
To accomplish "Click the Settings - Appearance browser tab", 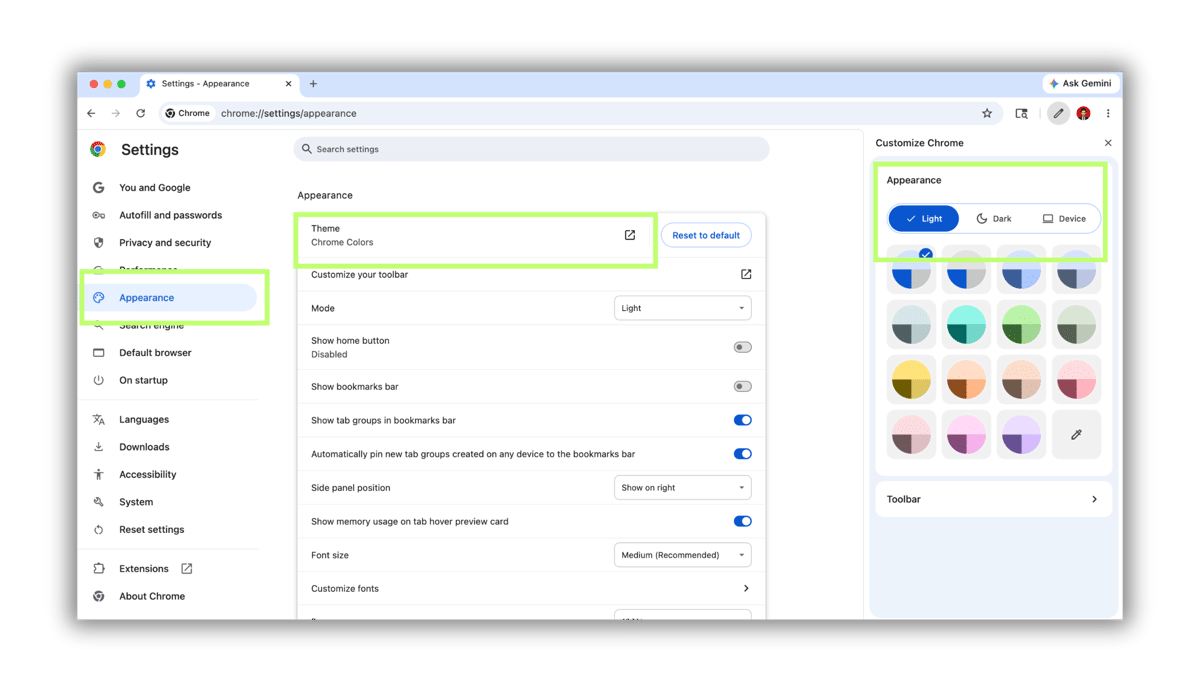I will click(218, 84).
